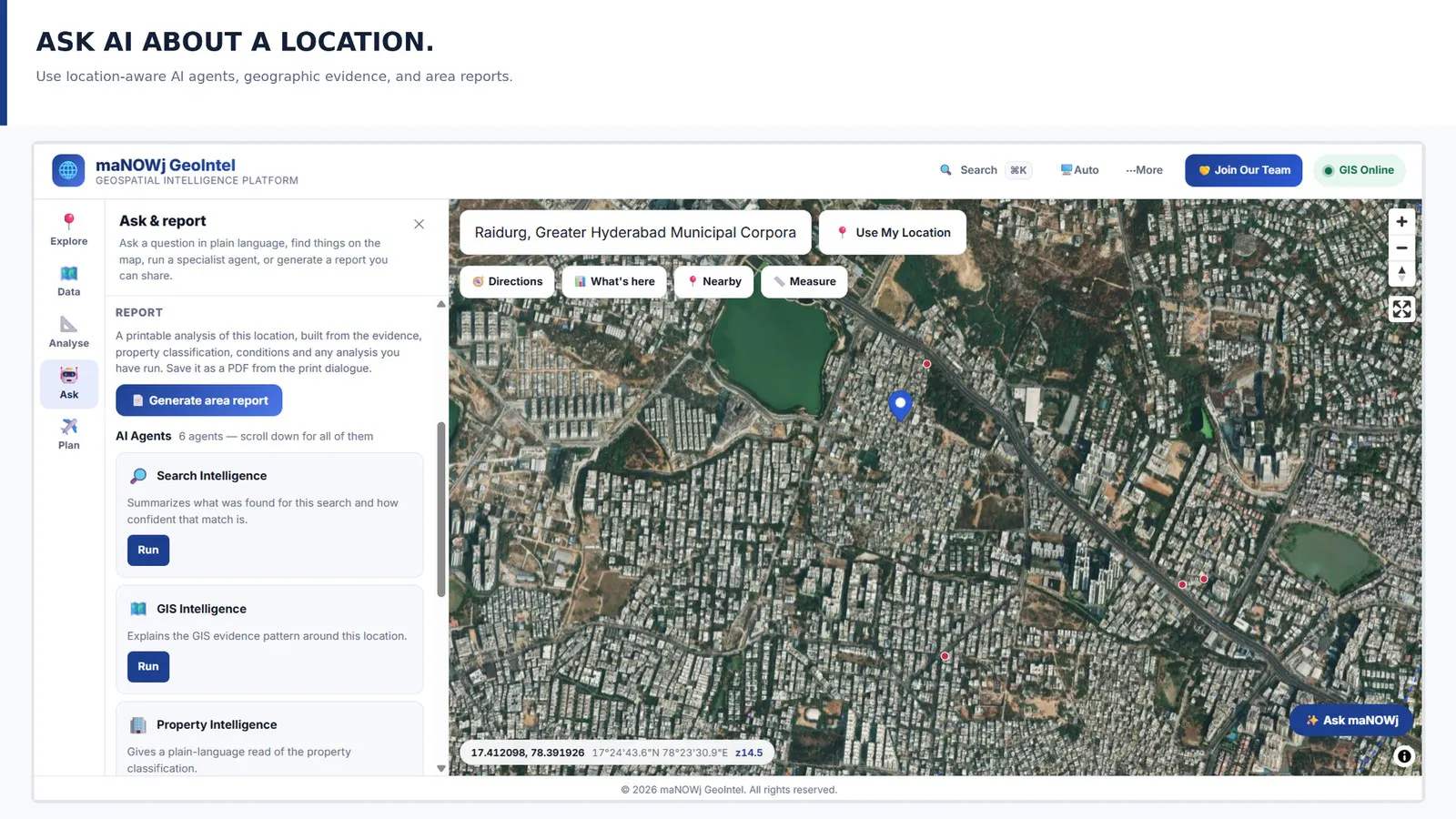Open the Plan sidebar section
1456x819 pixels.
tap(69, 434)
